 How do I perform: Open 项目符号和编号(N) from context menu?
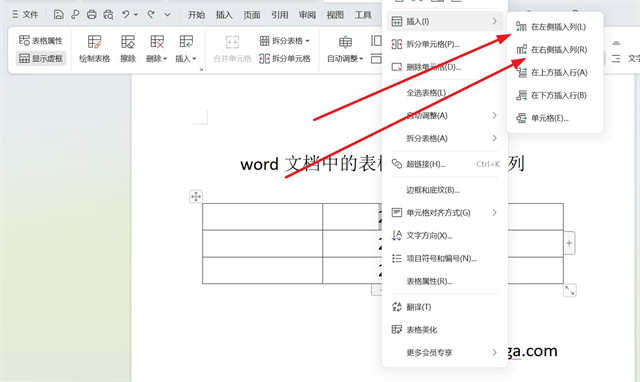pos(445,258)
